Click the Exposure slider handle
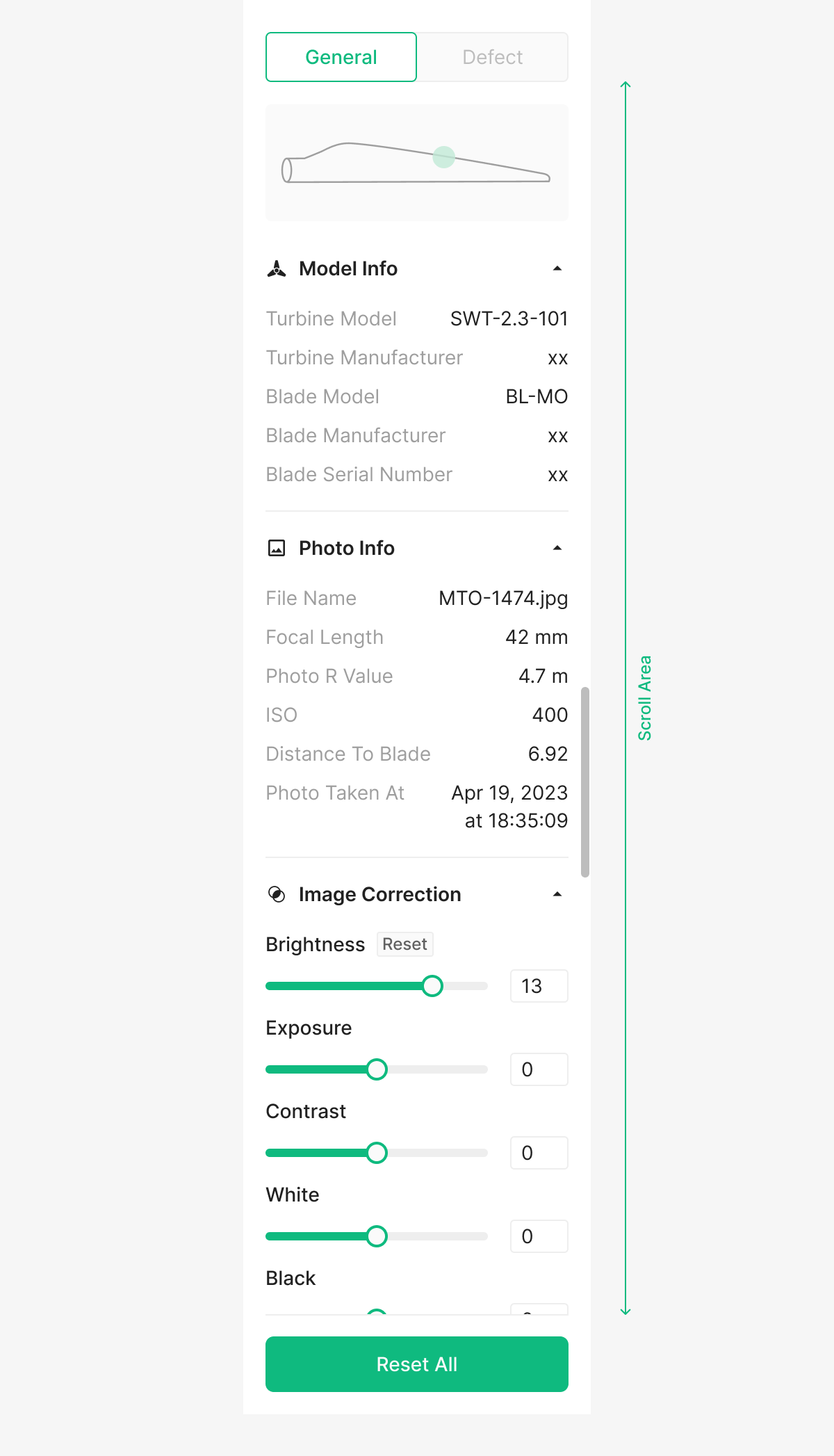Image resolution: width=834 pixels, height=1456 pixels. click(377, 1069)
